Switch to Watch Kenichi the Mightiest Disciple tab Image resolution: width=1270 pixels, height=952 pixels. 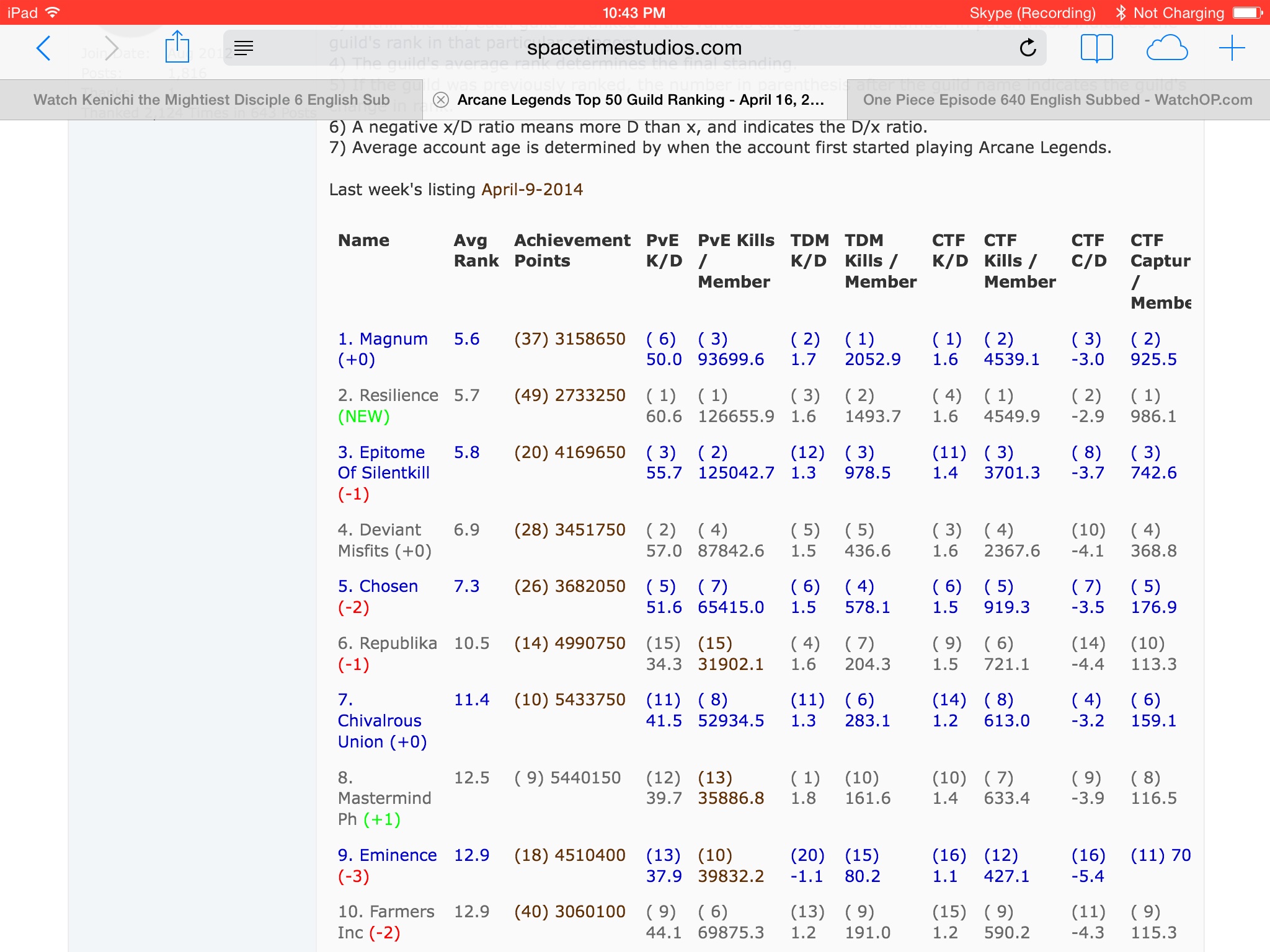coord(211,100)
